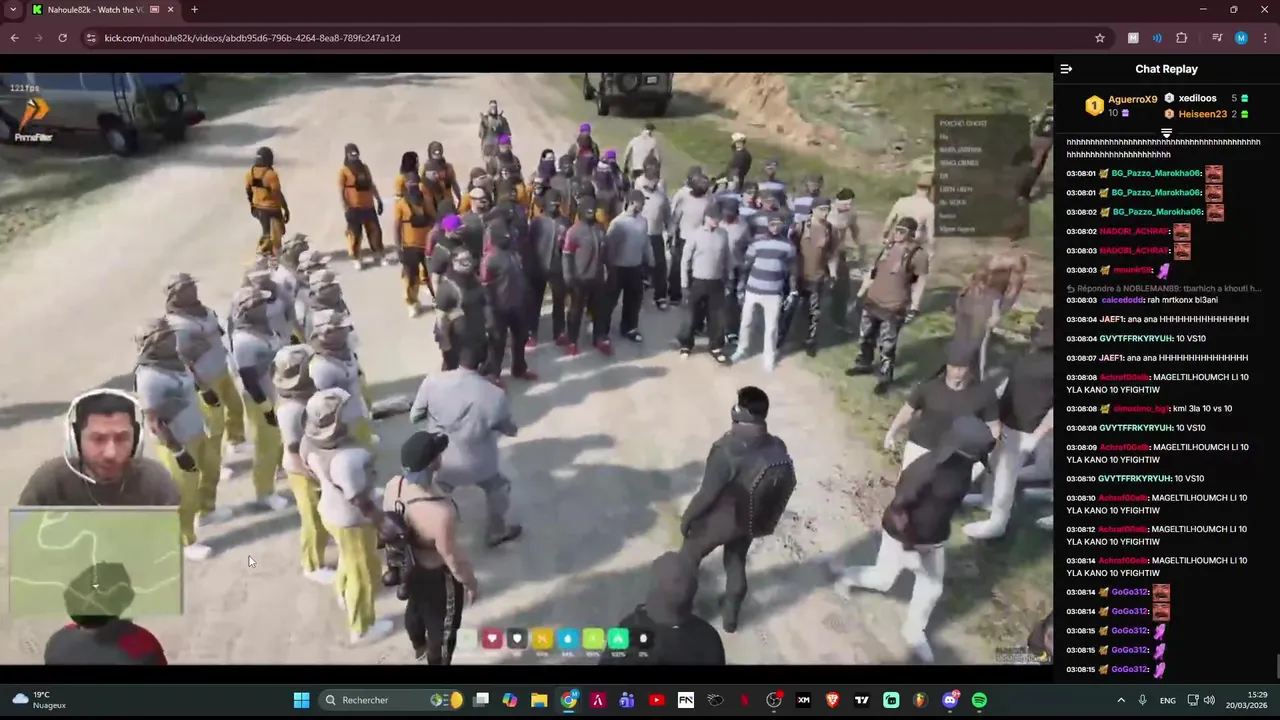Open 03:08:02 BG_Pazzo_Marokha06 username
This screenshot has height=720, width=1280.
click(x=1156, y=212)
